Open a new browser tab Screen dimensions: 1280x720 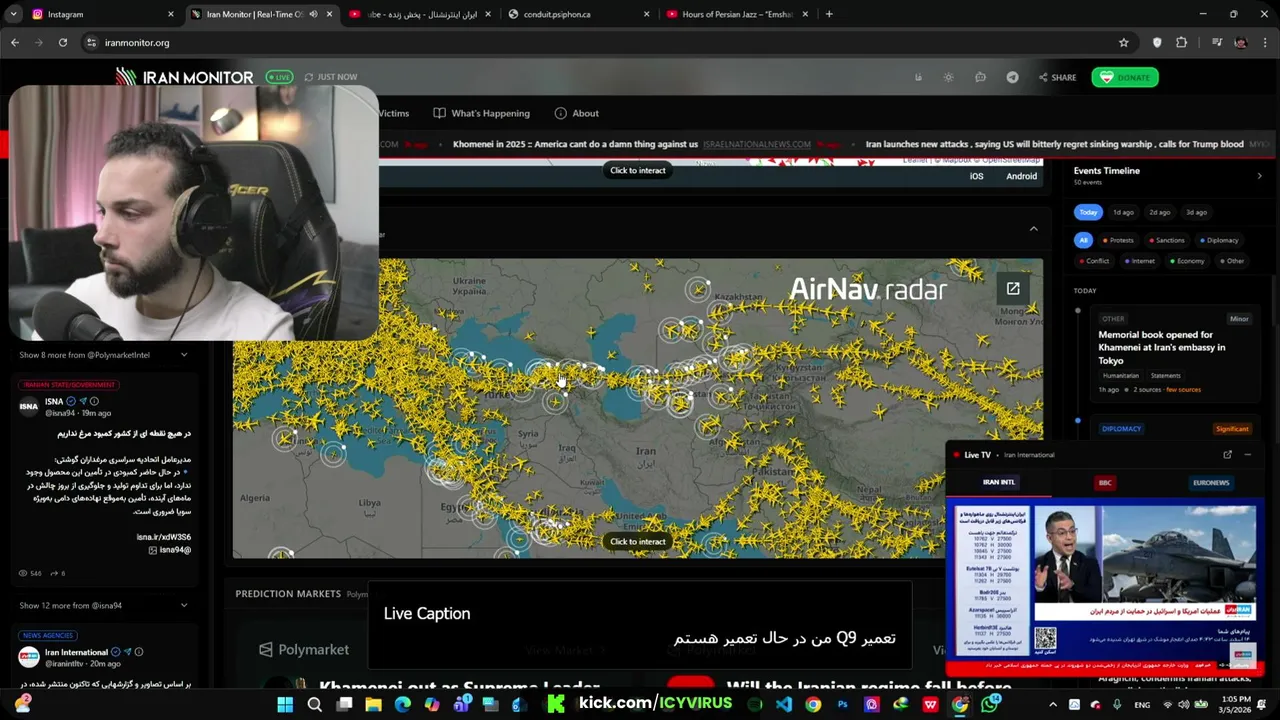click(x=829, y=14)
